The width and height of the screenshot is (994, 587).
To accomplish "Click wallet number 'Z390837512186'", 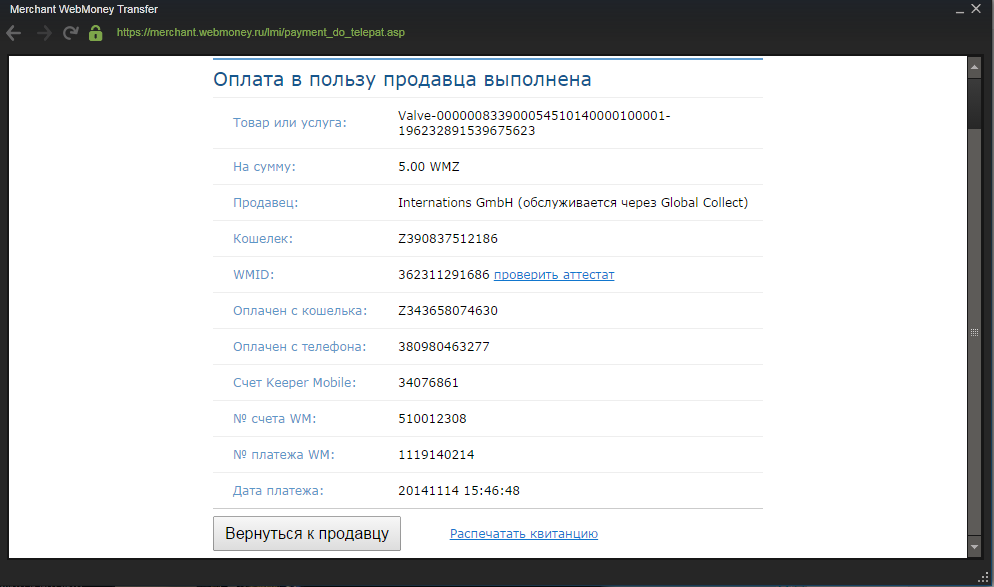I will click(x=448, y=238).
